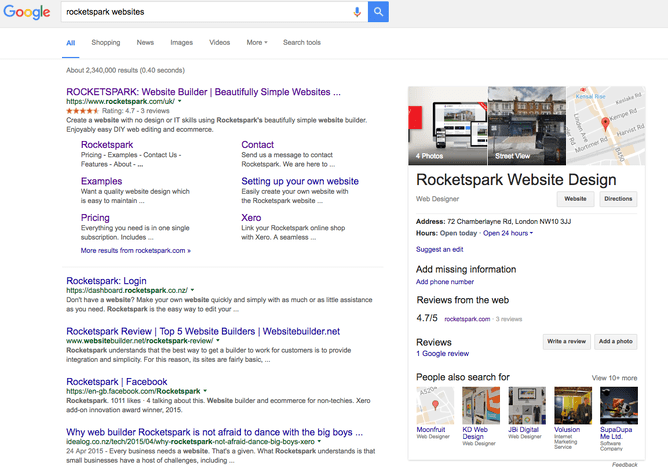Click the blue magnifier search button
668x476 pixels.
tap(378, 12)
